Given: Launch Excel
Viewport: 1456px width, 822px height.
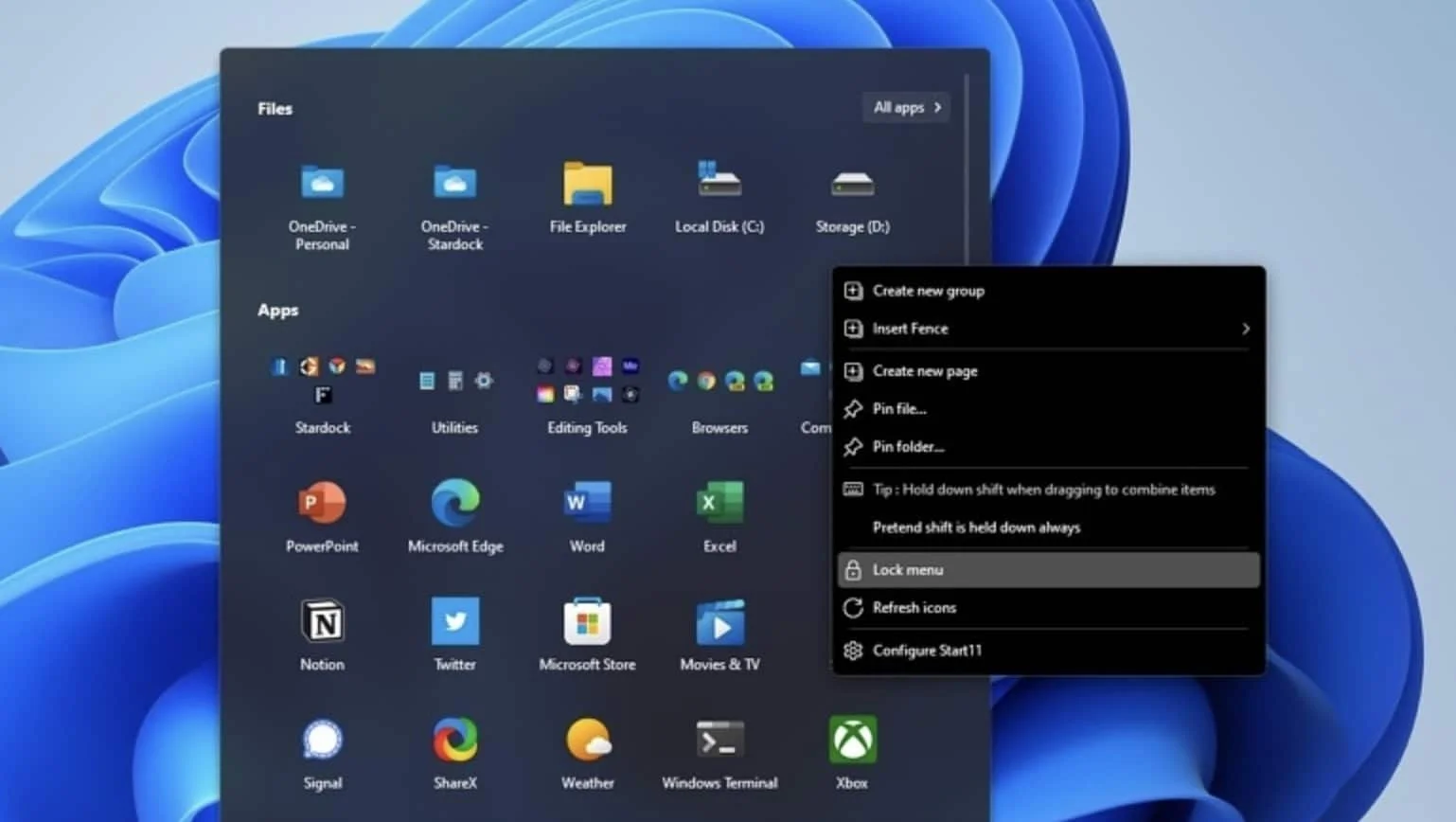Looking at the screenshot, I should click(719, 516).
